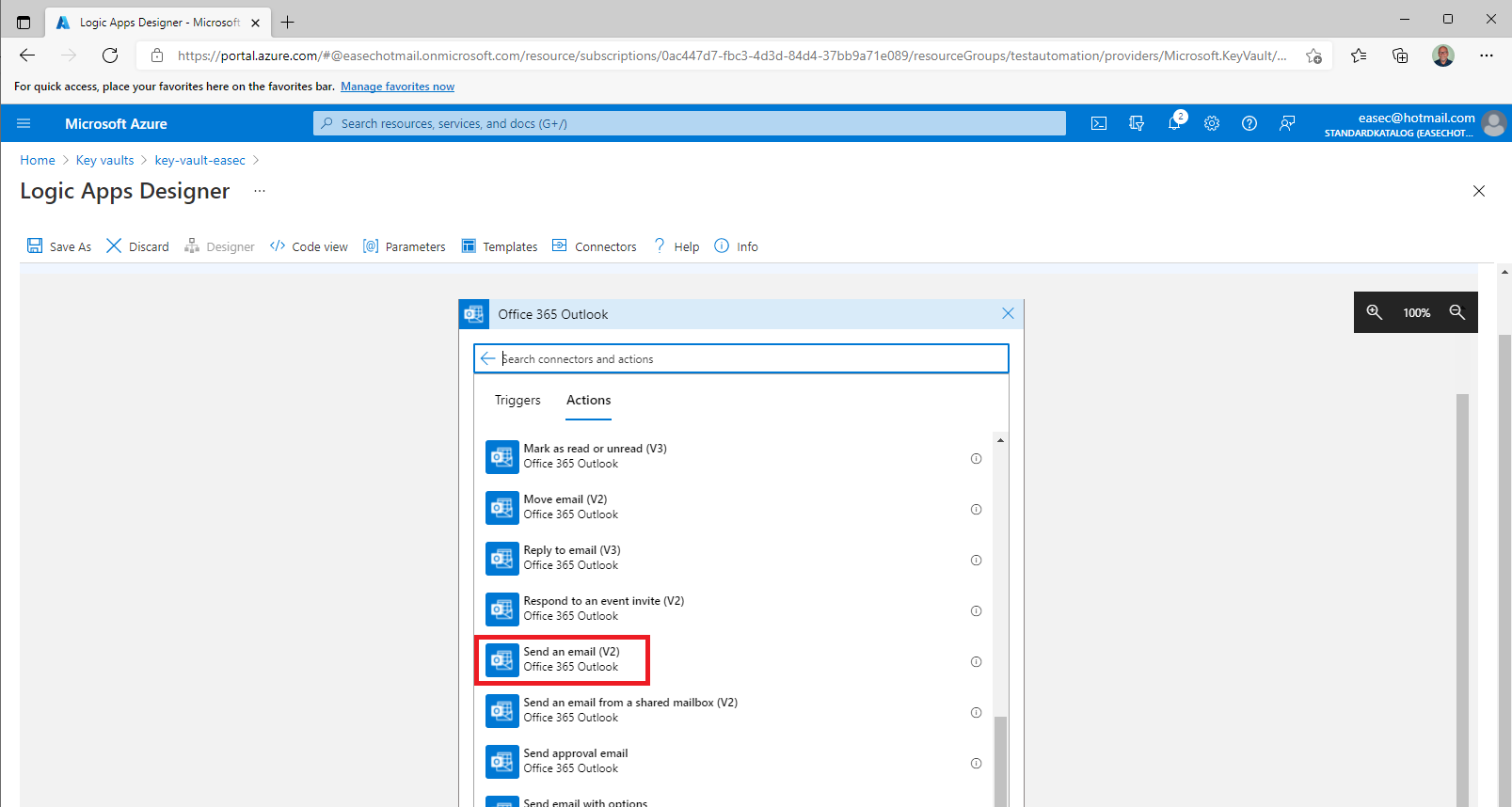Click the Manage favorites now link
The height and width of the screenshot is (807, 1512).
tap(397, 87)
